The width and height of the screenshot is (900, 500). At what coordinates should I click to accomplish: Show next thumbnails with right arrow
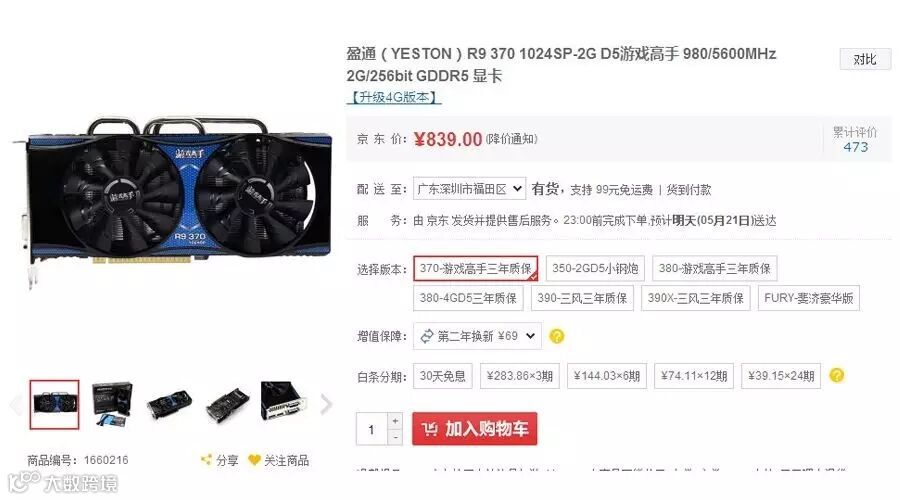click(326, 404)
